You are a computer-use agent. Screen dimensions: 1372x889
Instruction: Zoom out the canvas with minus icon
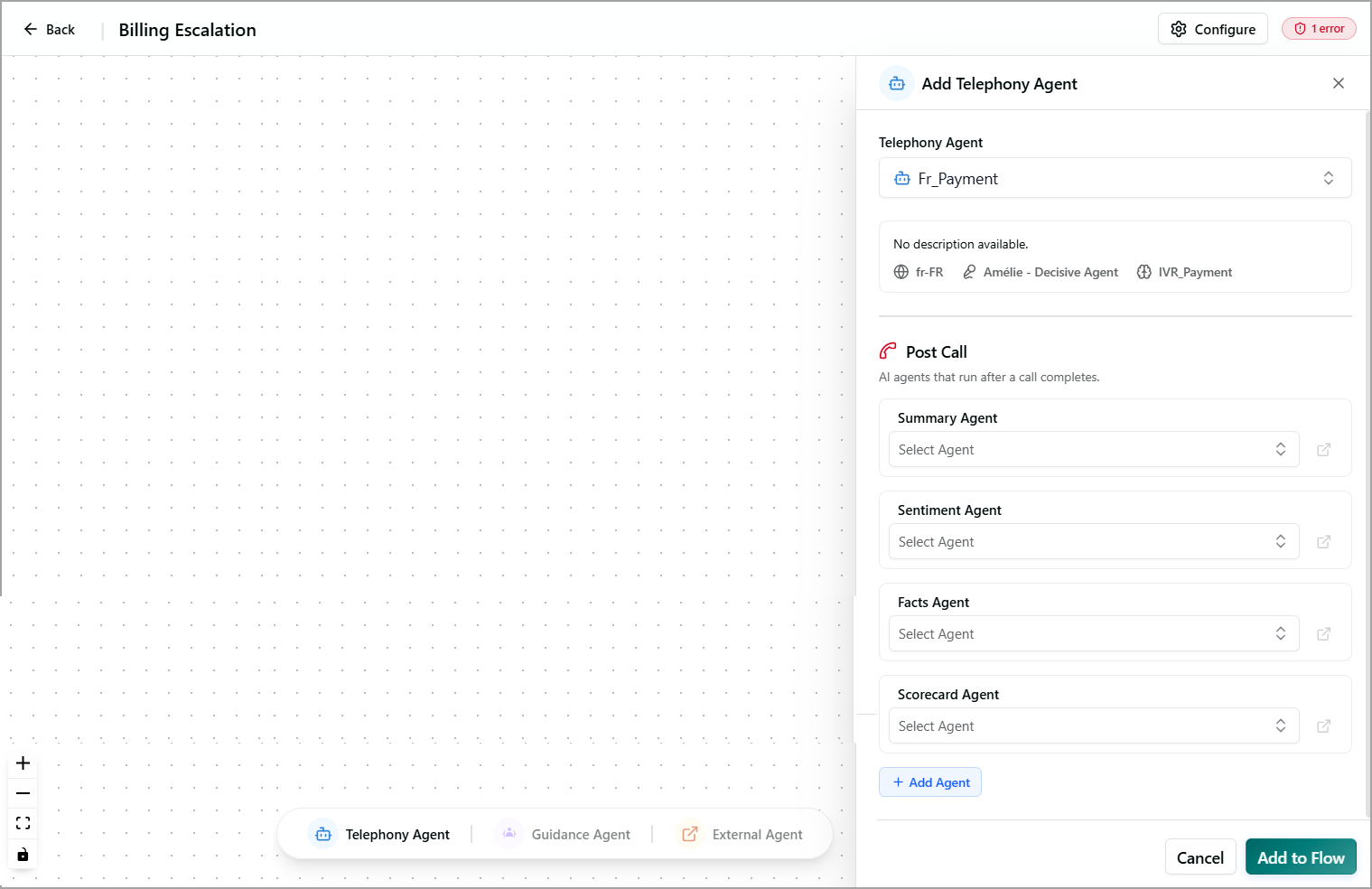point(23,793)
